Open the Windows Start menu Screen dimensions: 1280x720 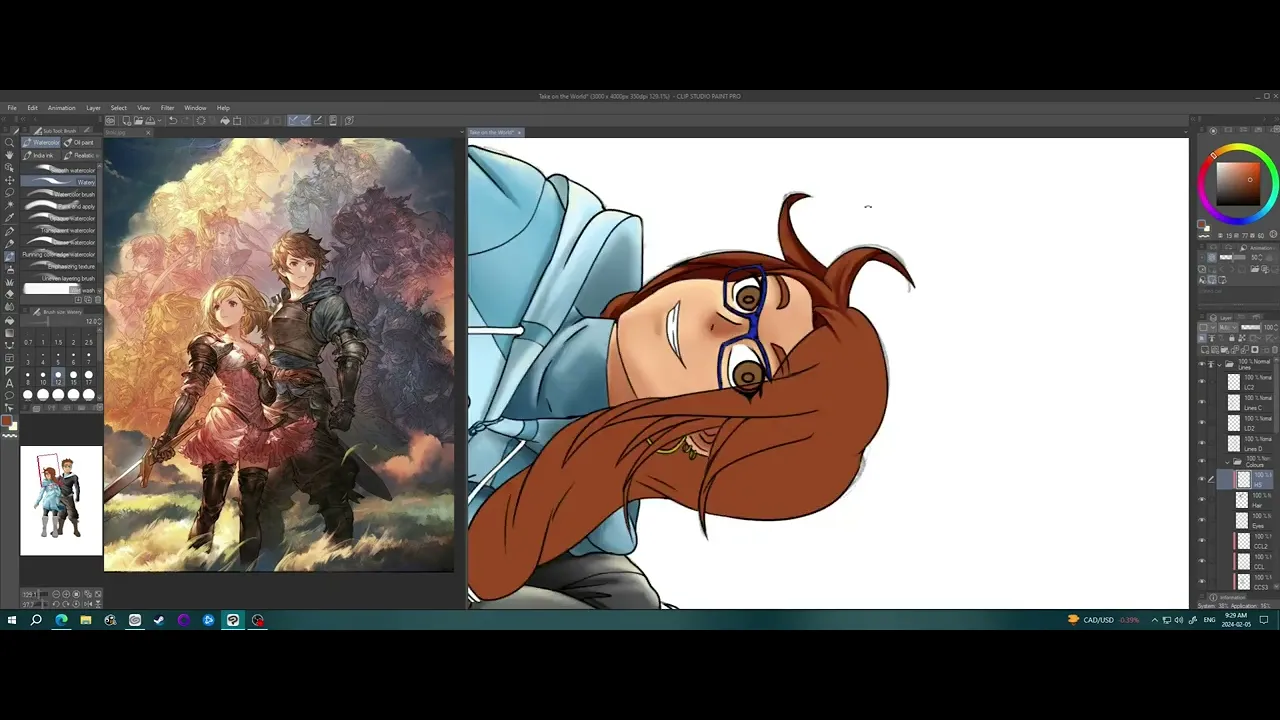[x=12, y=620]
